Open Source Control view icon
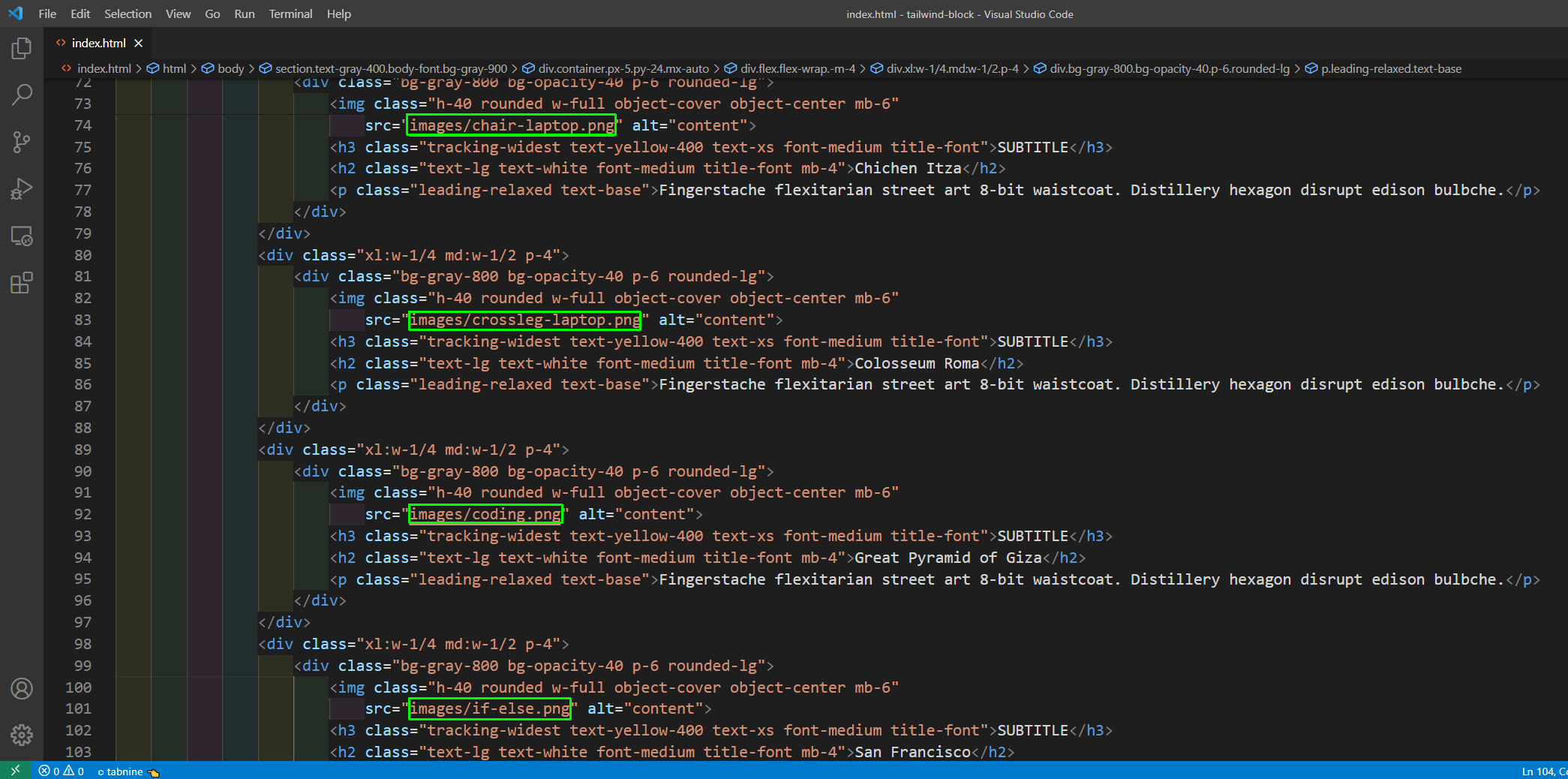Screen dimensions: 1568x779 pos(22,142)
